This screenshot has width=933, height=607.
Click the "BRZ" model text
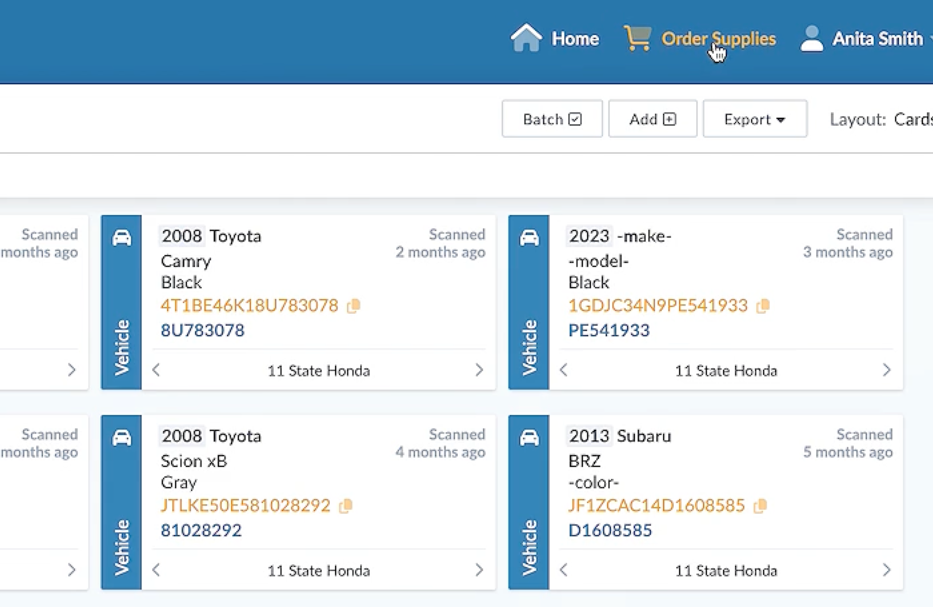pyautogui.click(x=584, y=461)
